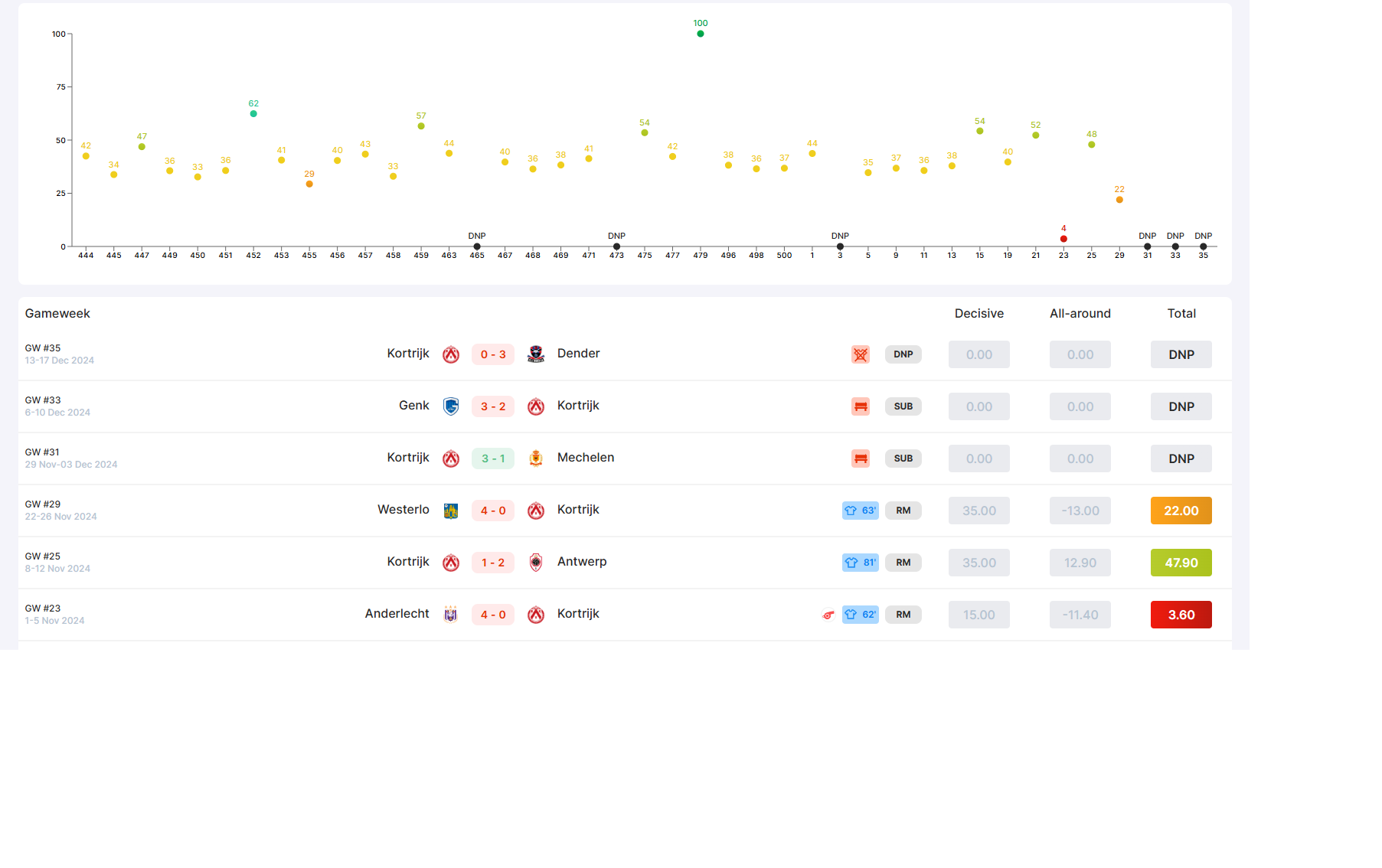The width and height of the screenshot is (1382, 868).
Task: Select the green 100-point dot on chart
Action: point(701,34)
